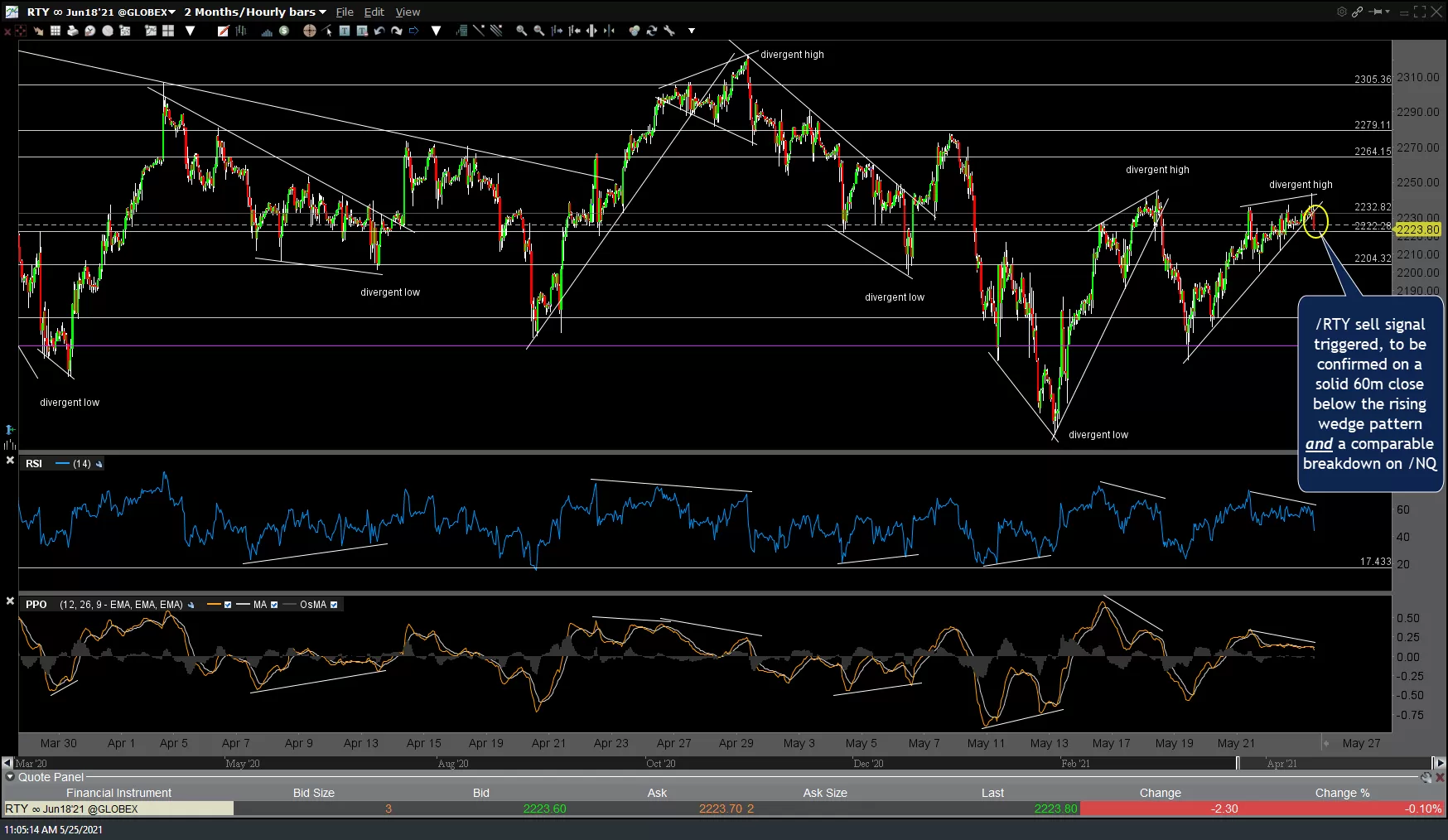Viewport: 1448px width, 840px height.
Task: Select the bar chart type icon
Action: pos(241,31)
